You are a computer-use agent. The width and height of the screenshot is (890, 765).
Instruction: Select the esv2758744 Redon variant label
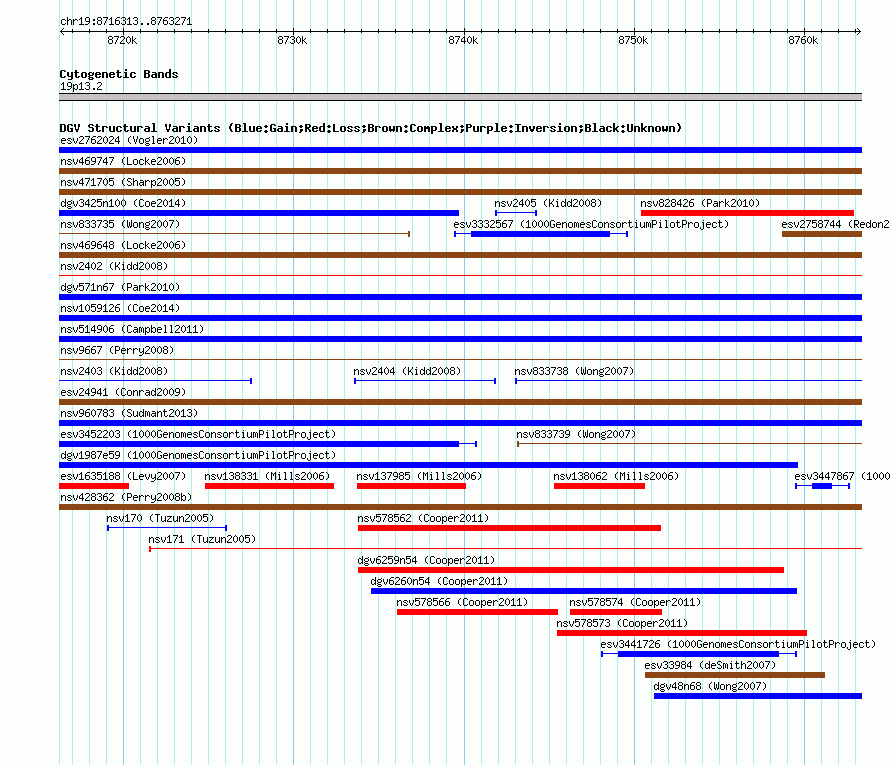[836, 224]
